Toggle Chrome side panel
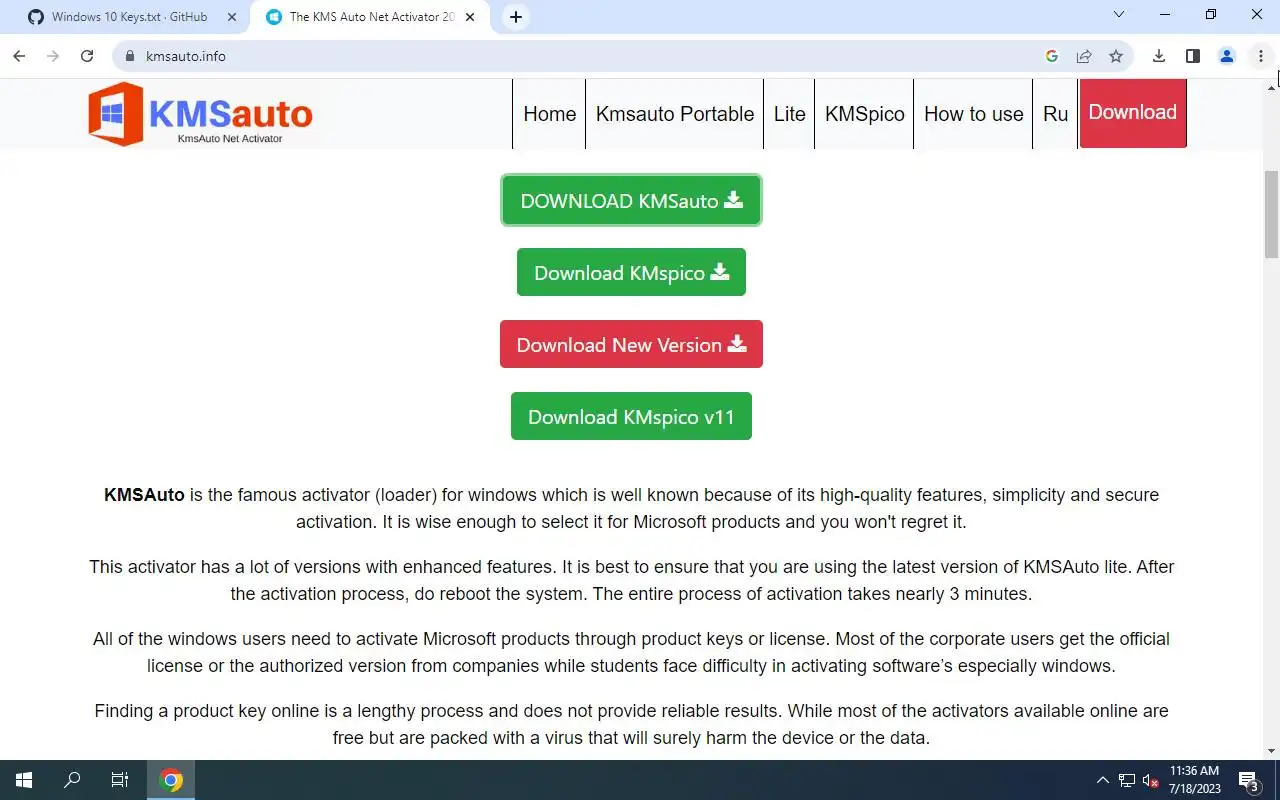This screenshot has height=800, width=1280. (x=1193, y=56)
